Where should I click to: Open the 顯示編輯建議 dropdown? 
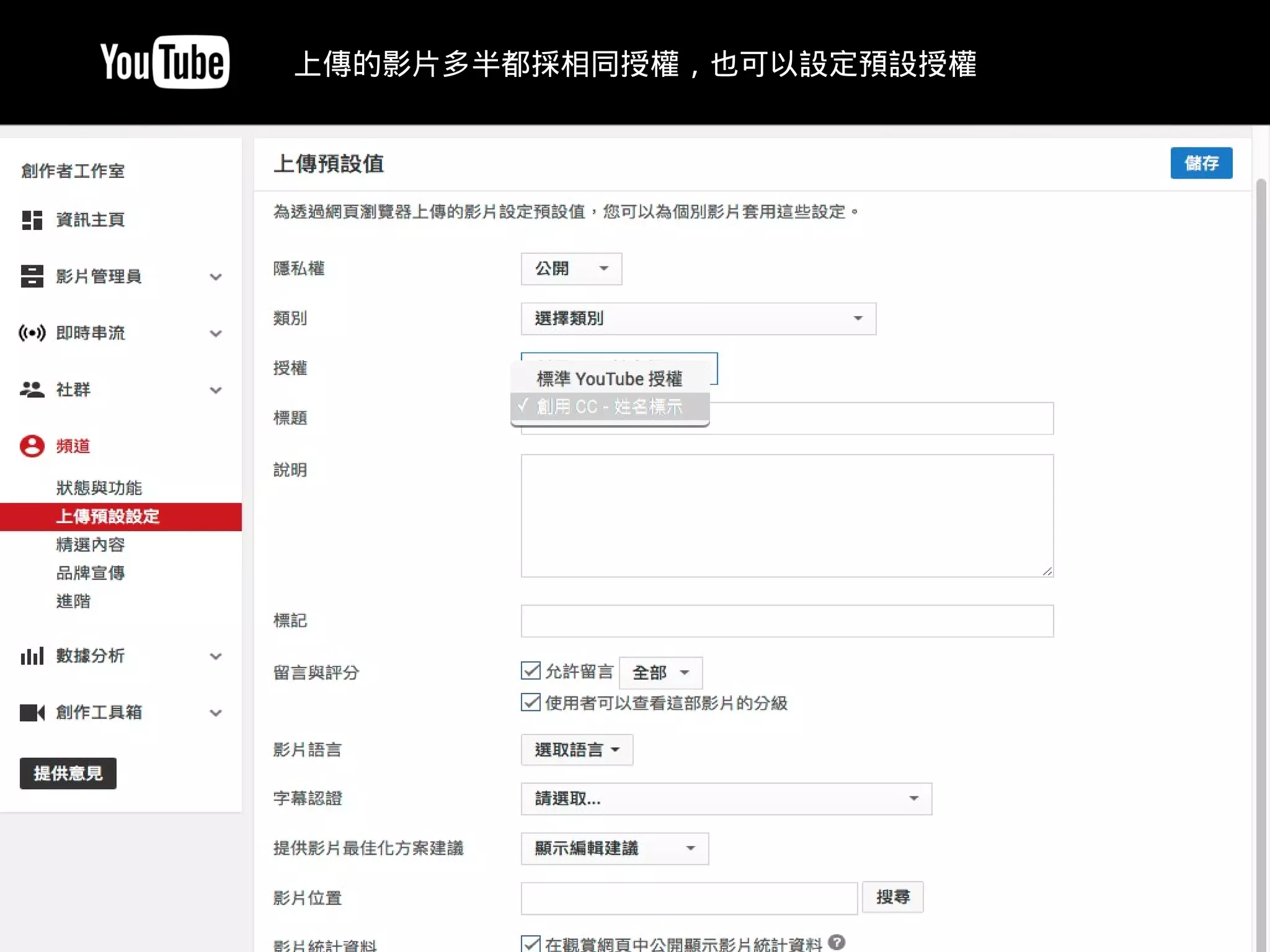coord(615,848)
